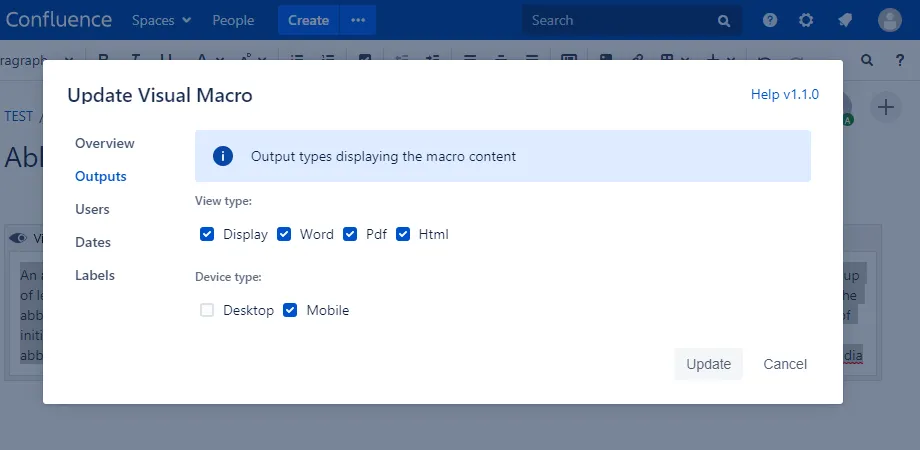The width and height of the screenshot is (920, 450).
Task: Open editor help question mark in toolbar
Action: coord(899,59)
